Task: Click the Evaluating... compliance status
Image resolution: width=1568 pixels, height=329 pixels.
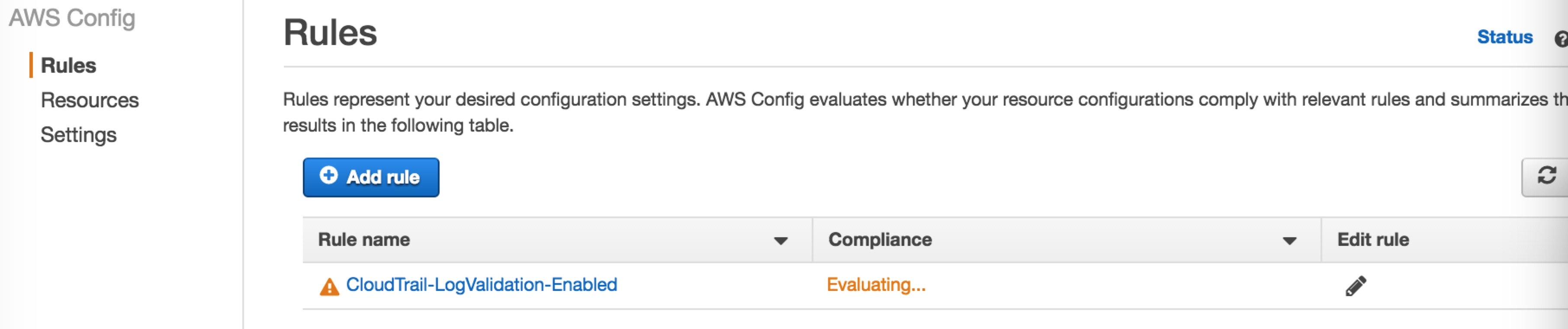Action: pyautogui.click(x=876, y=284)
